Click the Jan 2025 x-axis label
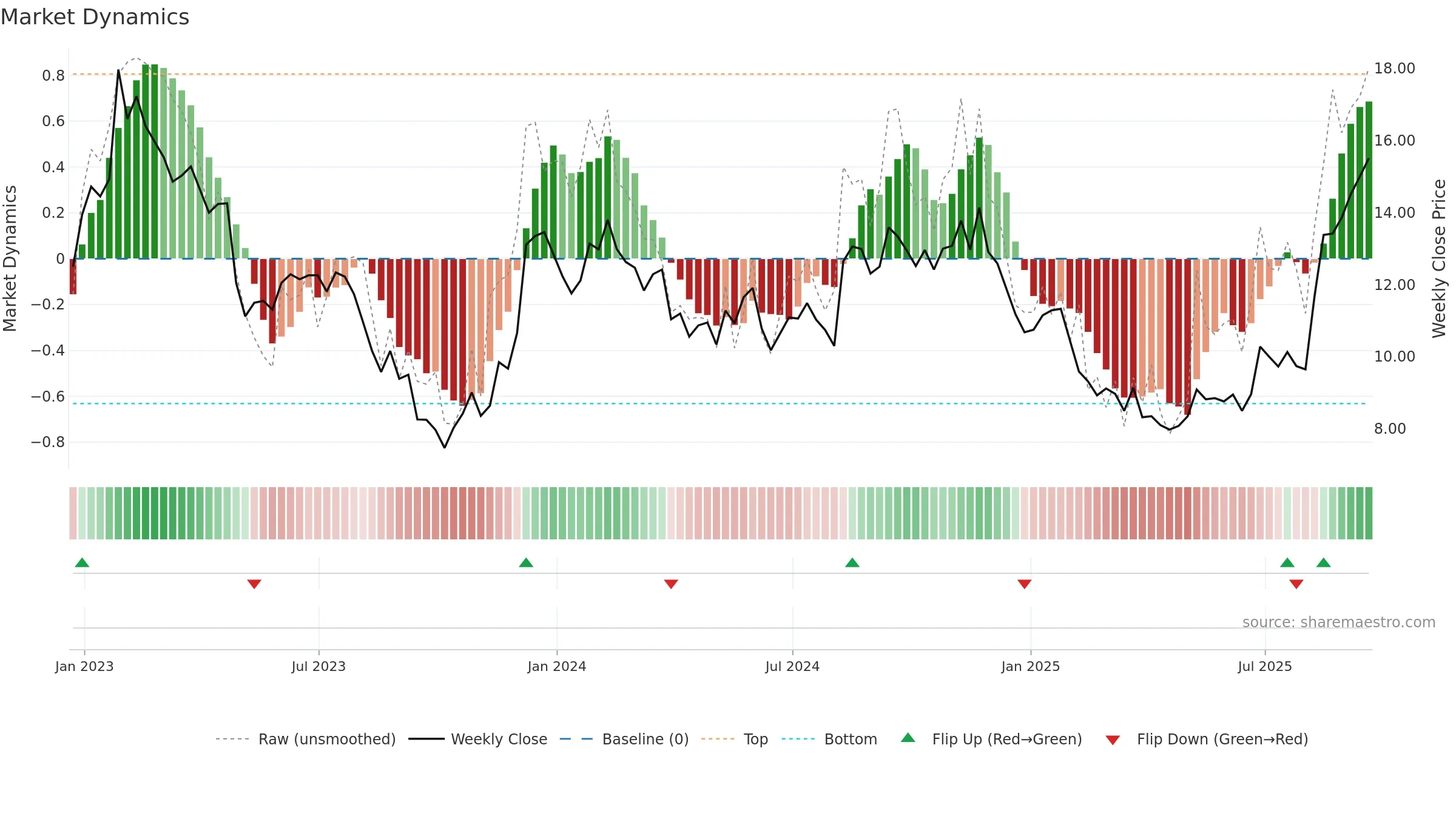Viewport: 1456px width, 819px height. [x=1031, y=666]
